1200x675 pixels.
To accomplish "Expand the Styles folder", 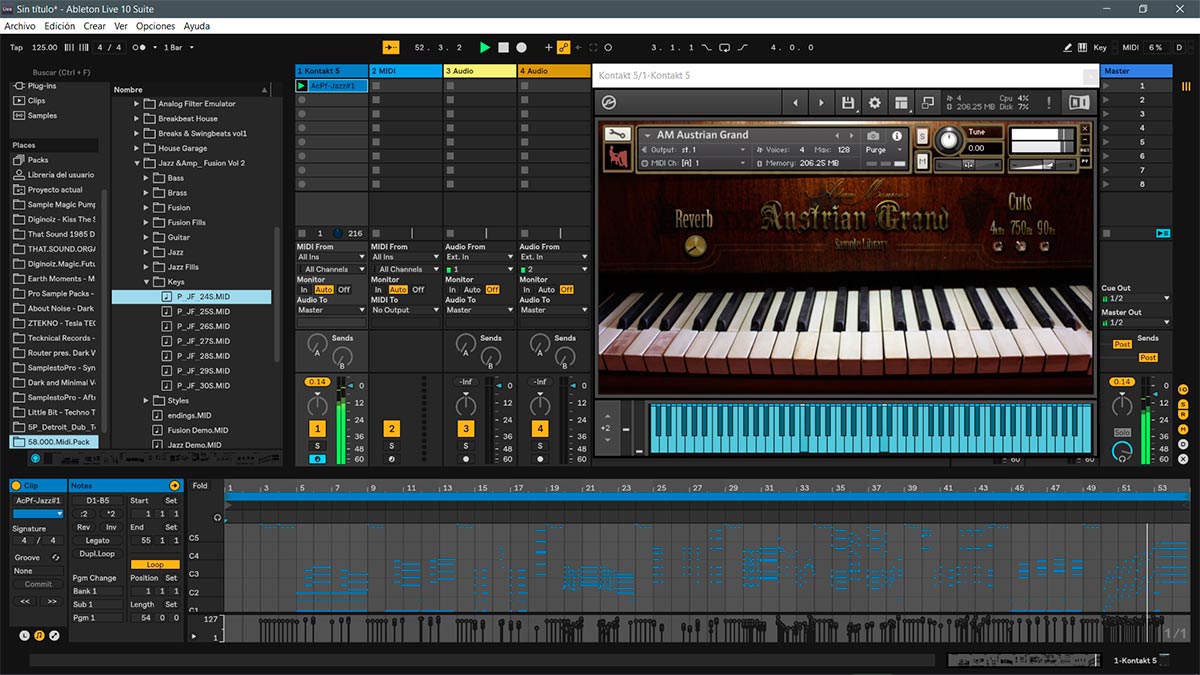I will (x=147, y=401).
